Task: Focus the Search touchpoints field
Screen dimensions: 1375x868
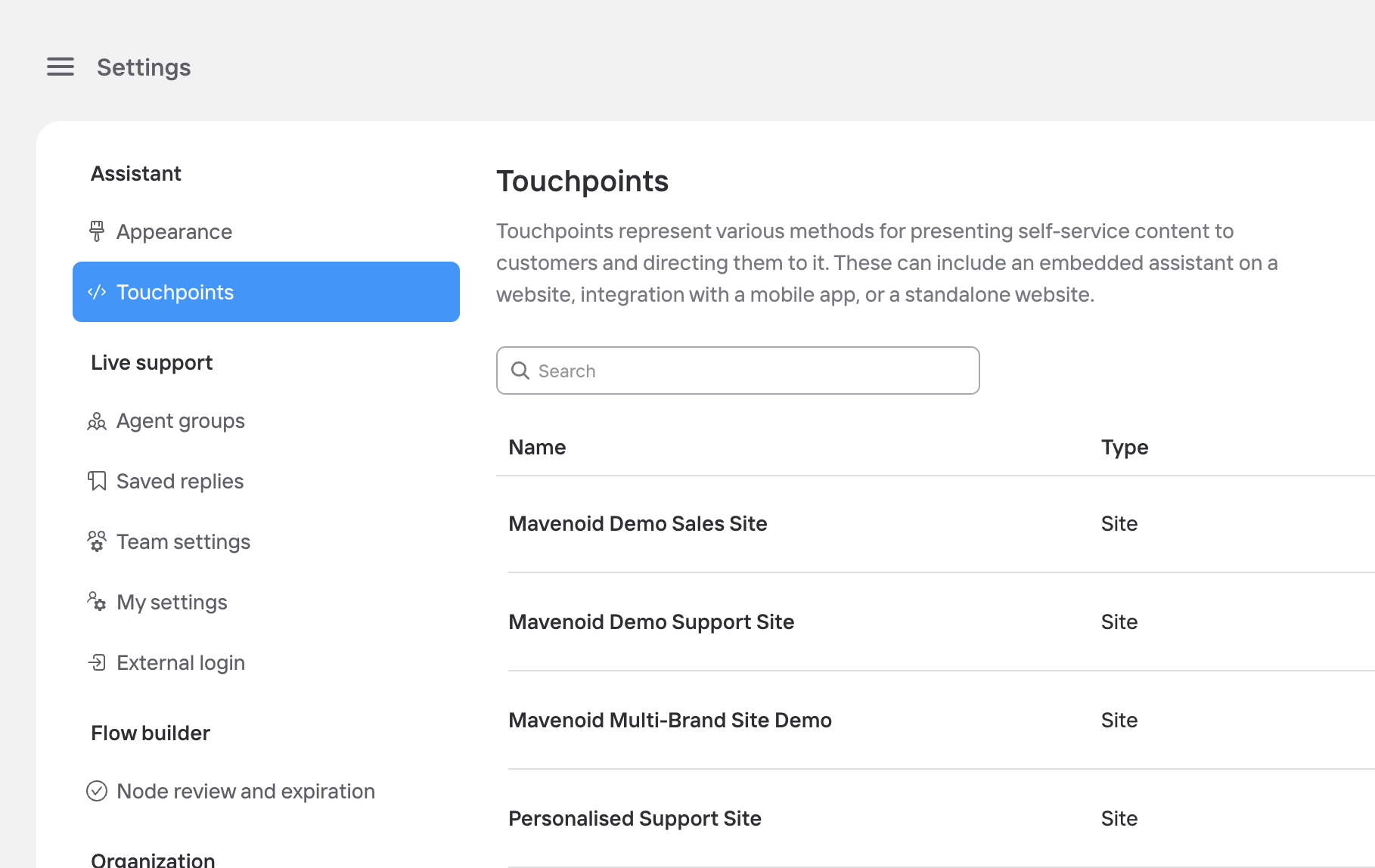Action: pyautogui.click(x=738, y=370)
